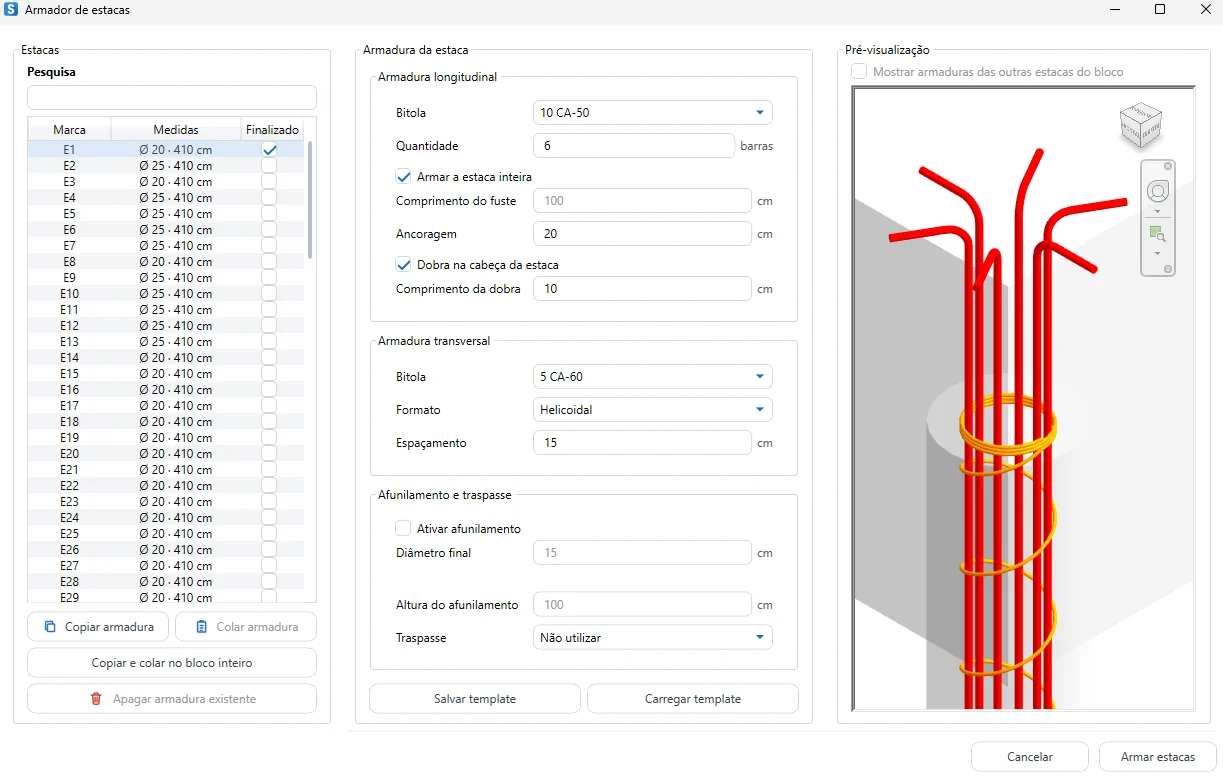Check the Finalizado box for E2
Screen dimensions: 1223x778
point(269,166)
